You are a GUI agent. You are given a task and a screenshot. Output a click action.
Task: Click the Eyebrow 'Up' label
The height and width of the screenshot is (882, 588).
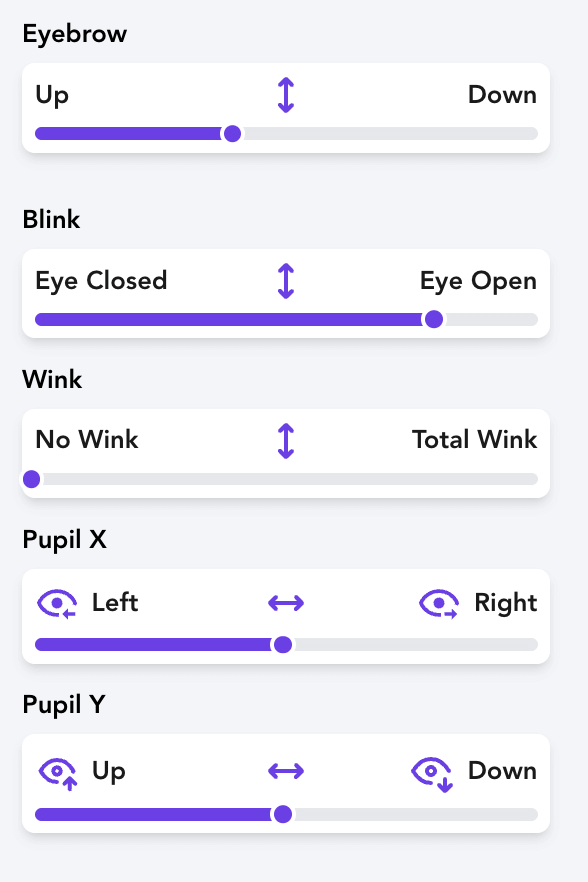click(x=52, y=96)
